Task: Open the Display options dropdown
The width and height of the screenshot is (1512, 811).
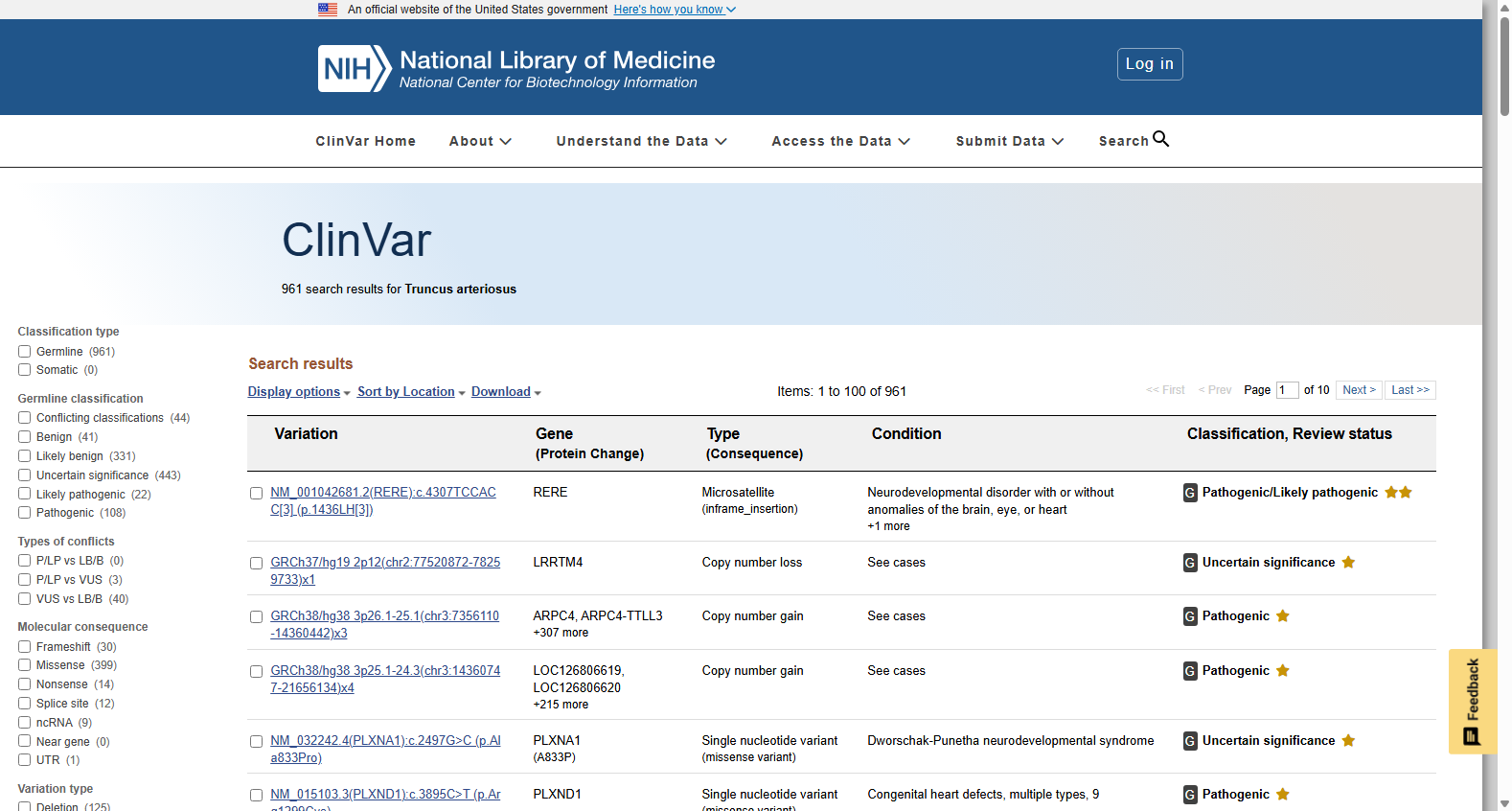Action: (x=299, y=392)
